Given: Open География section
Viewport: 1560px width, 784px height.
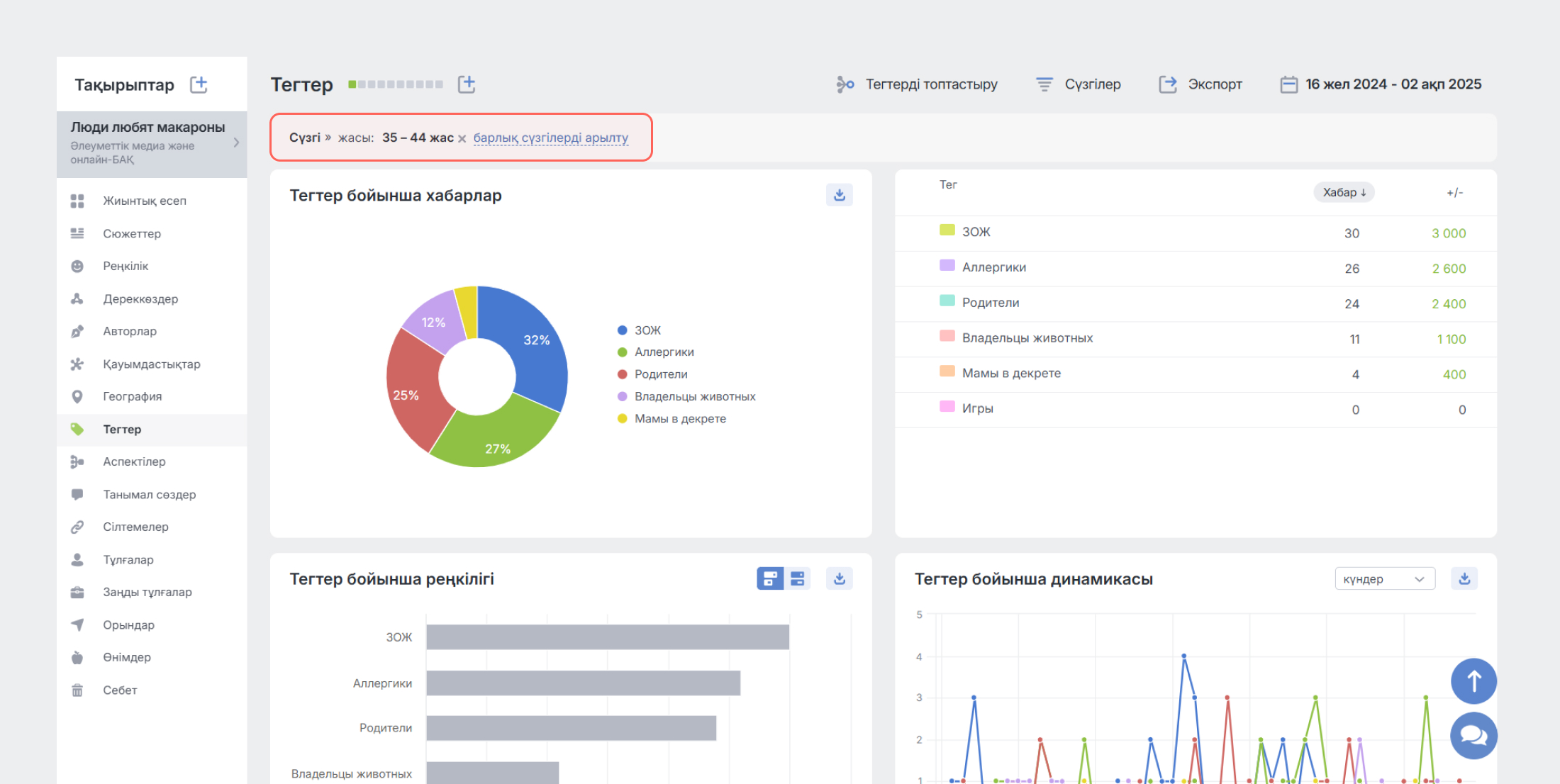Looking at the screenshot, I should click(x=133, y=396).
